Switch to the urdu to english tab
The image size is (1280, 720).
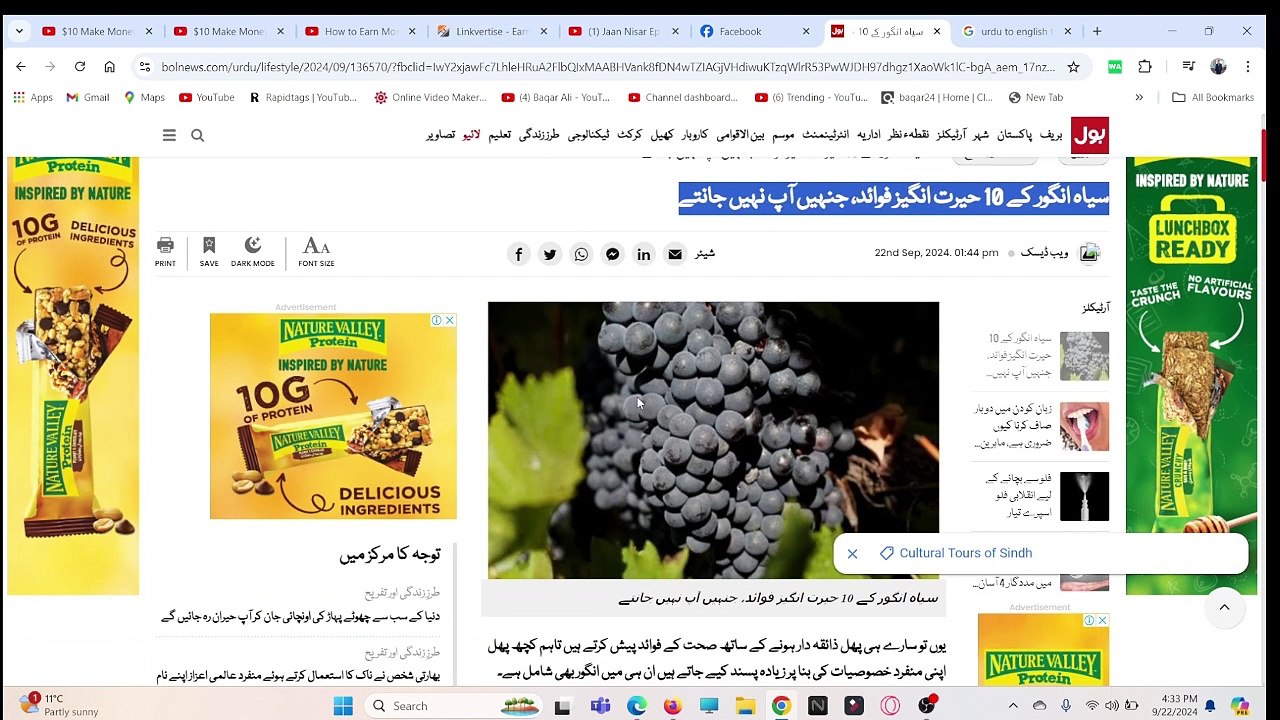[1016, 31]
